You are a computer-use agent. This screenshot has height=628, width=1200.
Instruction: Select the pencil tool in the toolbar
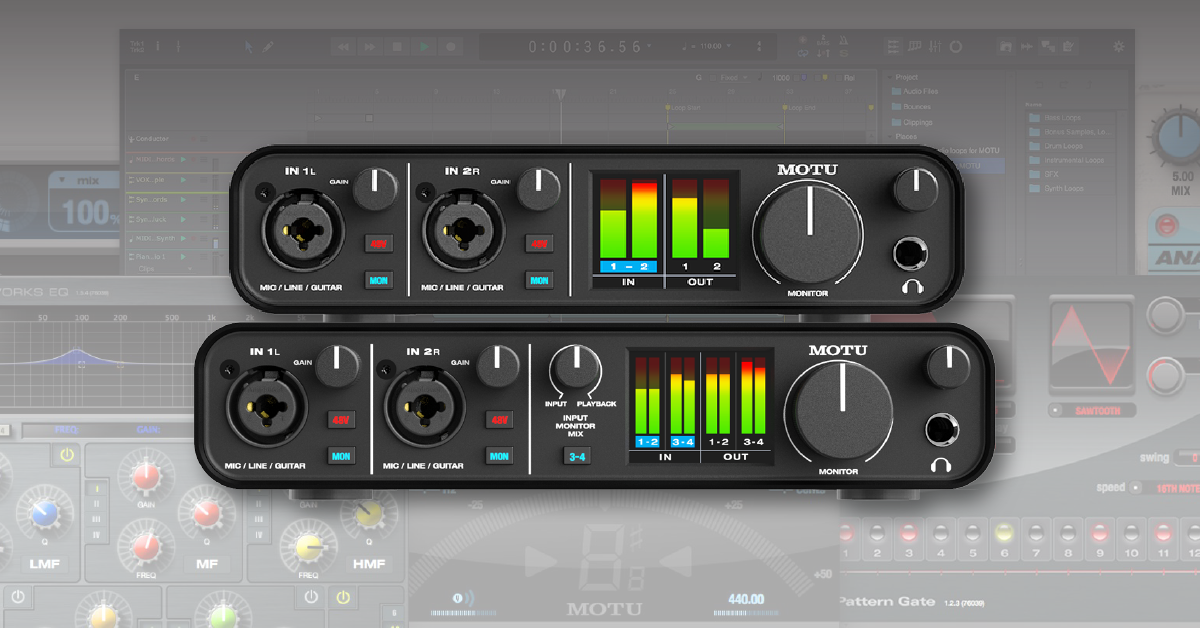click(x=268, y=47)
